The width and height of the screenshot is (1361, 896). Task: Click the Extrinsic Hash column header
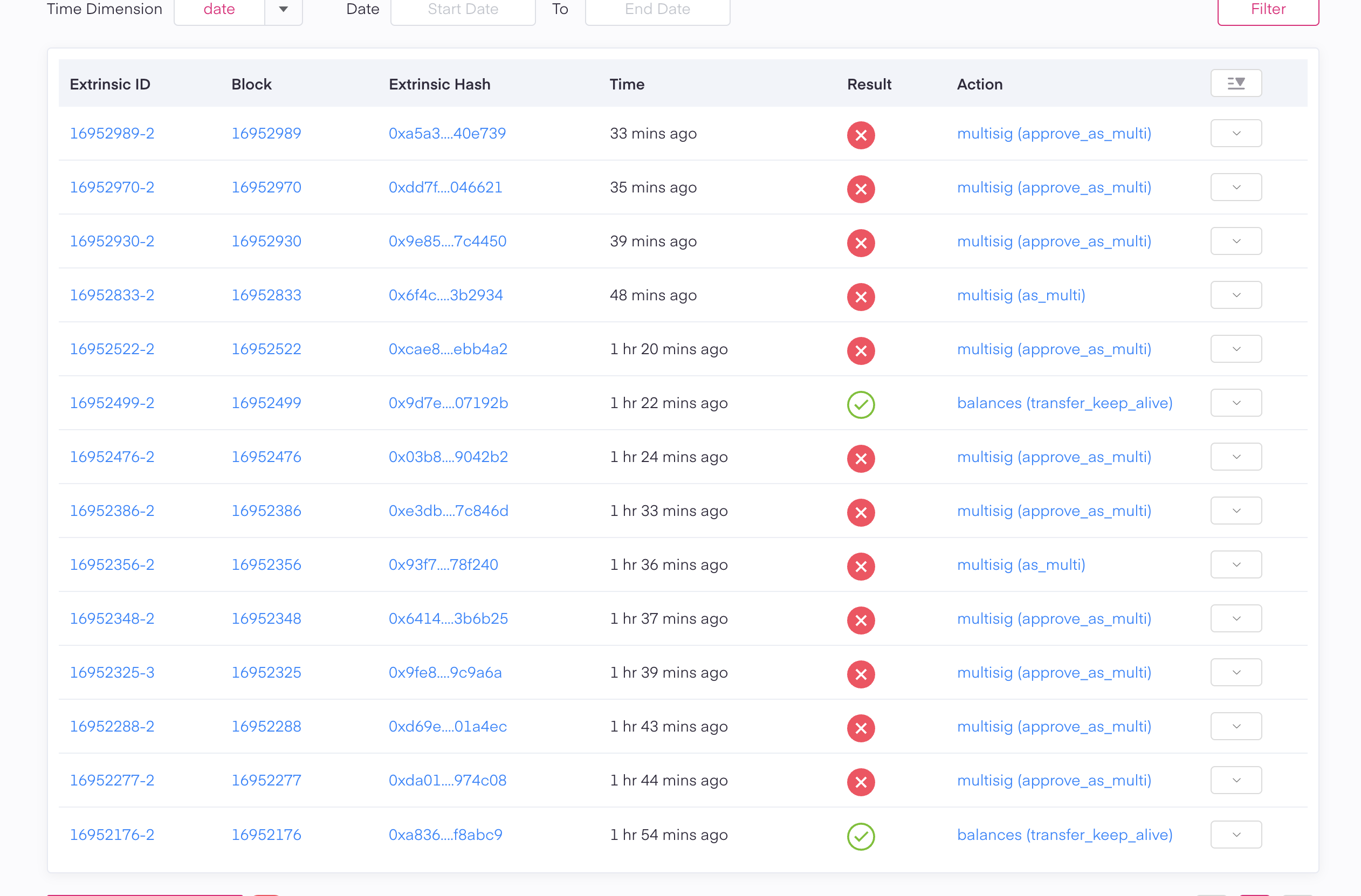click(439, 84)
